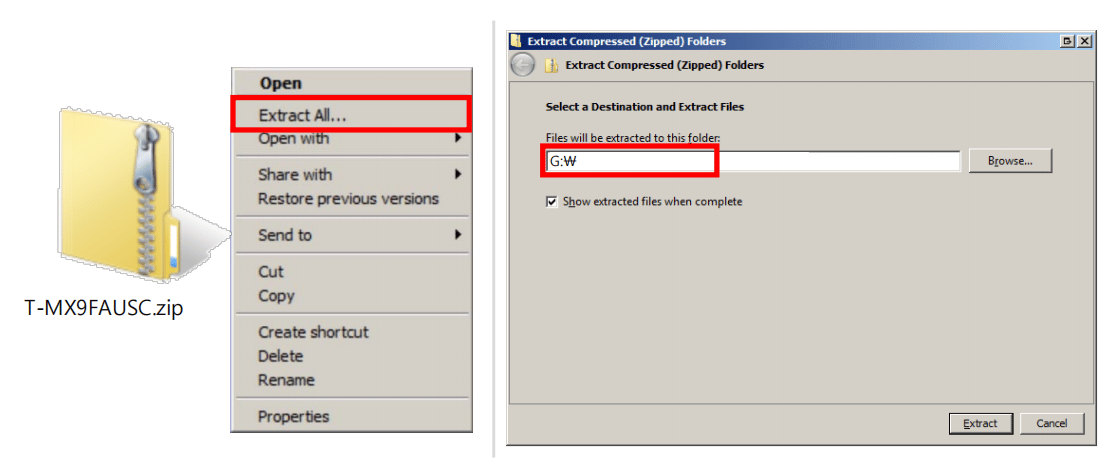Toggle Show extracted files when complete
Viewport: 1115px width, 472px height.
(551, 202)
